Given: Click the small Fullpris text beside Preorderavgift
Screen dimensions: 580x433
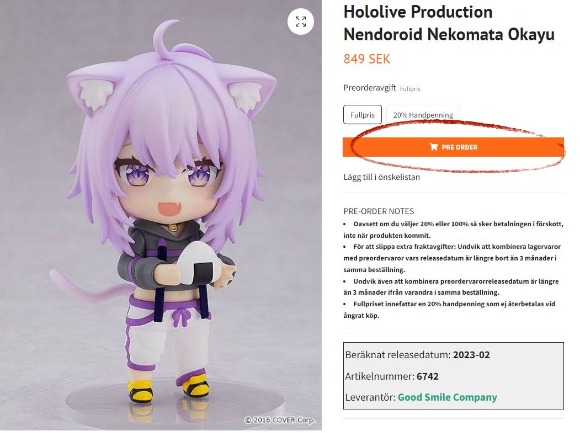Looking at the screenshot, I should pos(410,89).
